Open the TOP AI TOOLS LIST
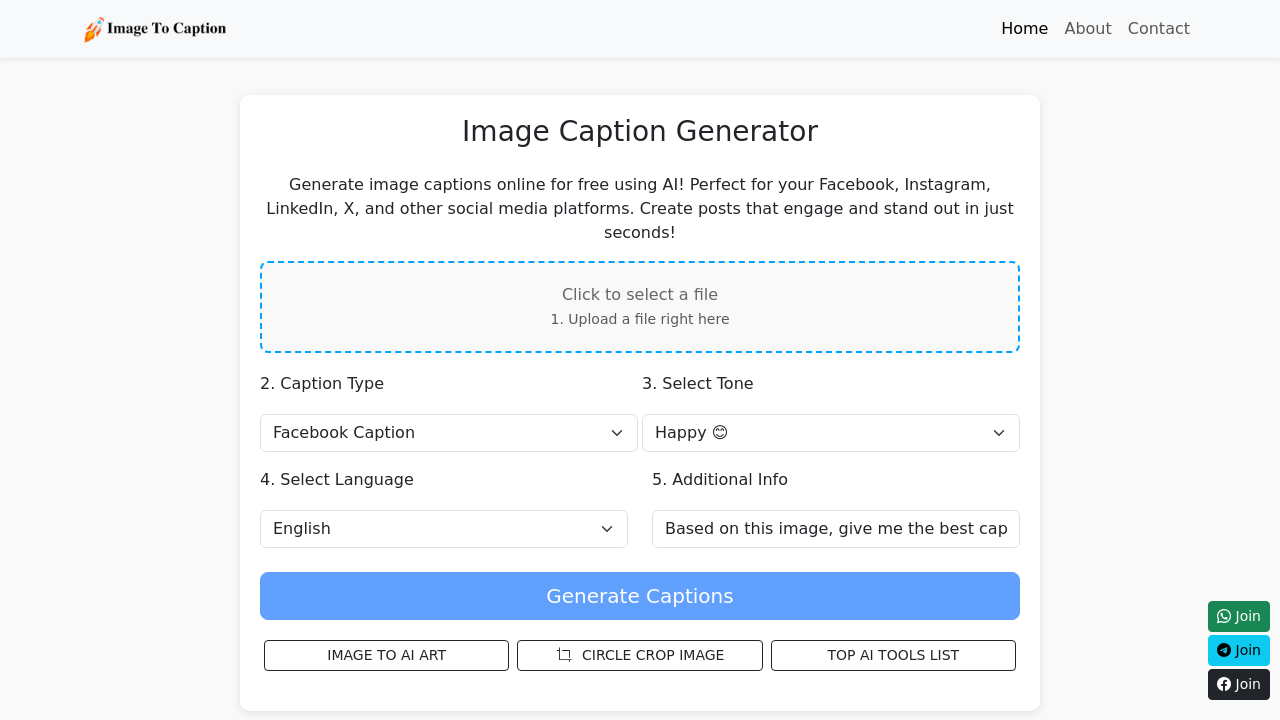The image size is (1280, 720). pyautogui.click(x=893, y=655)
